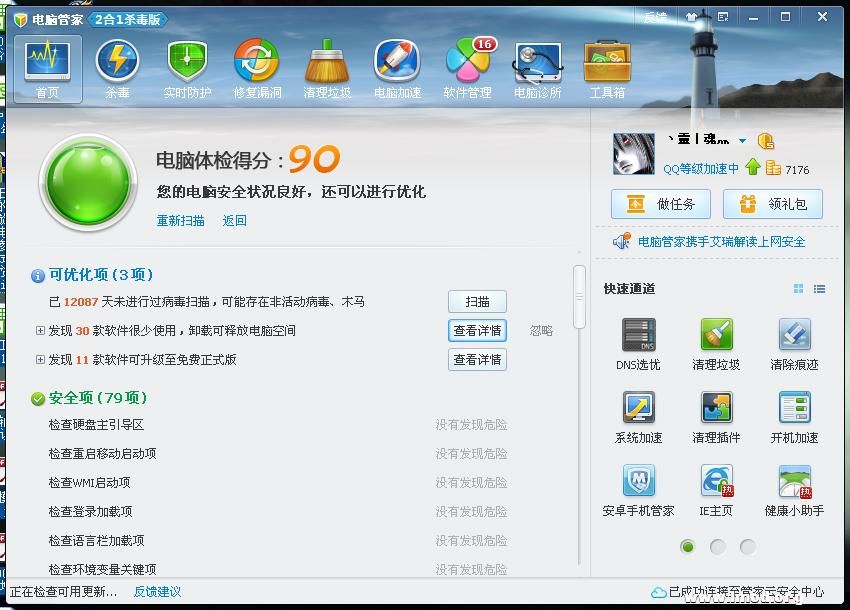Open 修复漏洞 (Fix Vulnerabilities)
The width and height of the screenshot is (850, 610).
point(257,68)
